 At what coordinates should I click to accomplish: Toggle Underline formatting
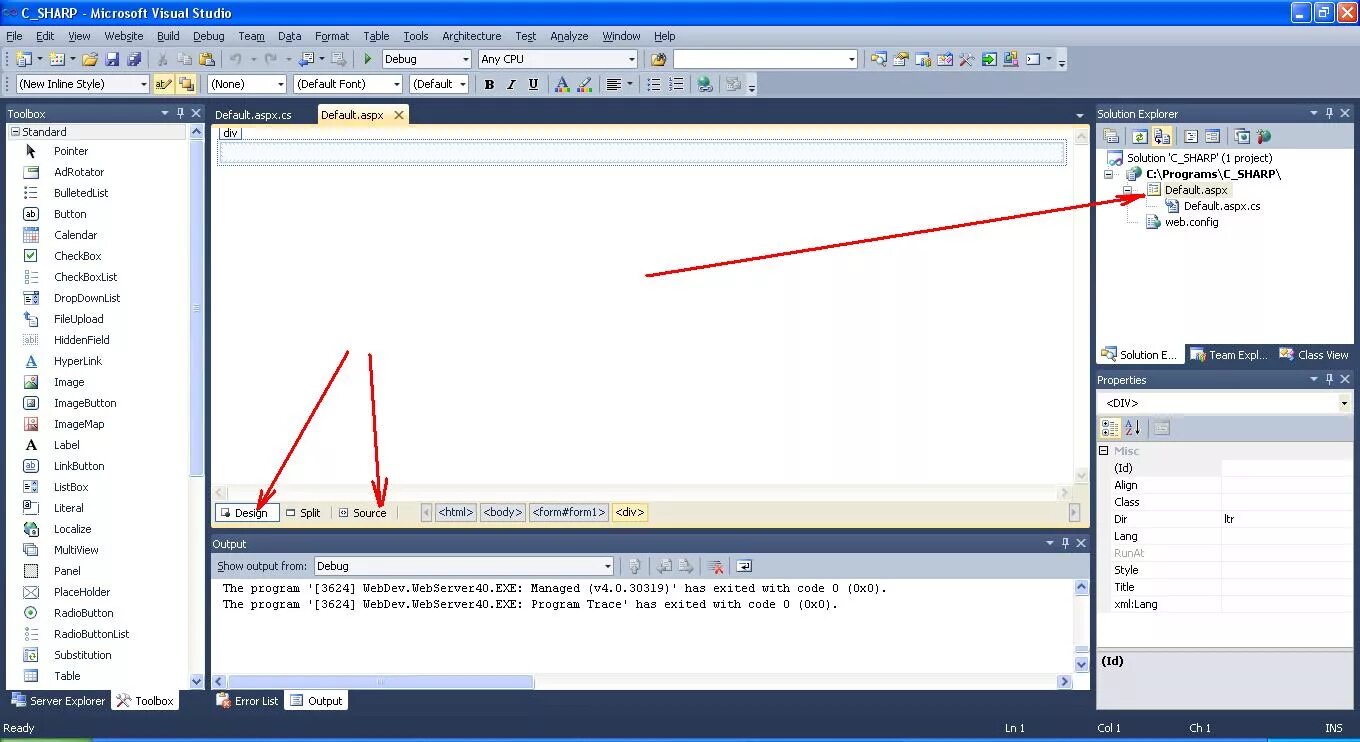tap(533, 84)
